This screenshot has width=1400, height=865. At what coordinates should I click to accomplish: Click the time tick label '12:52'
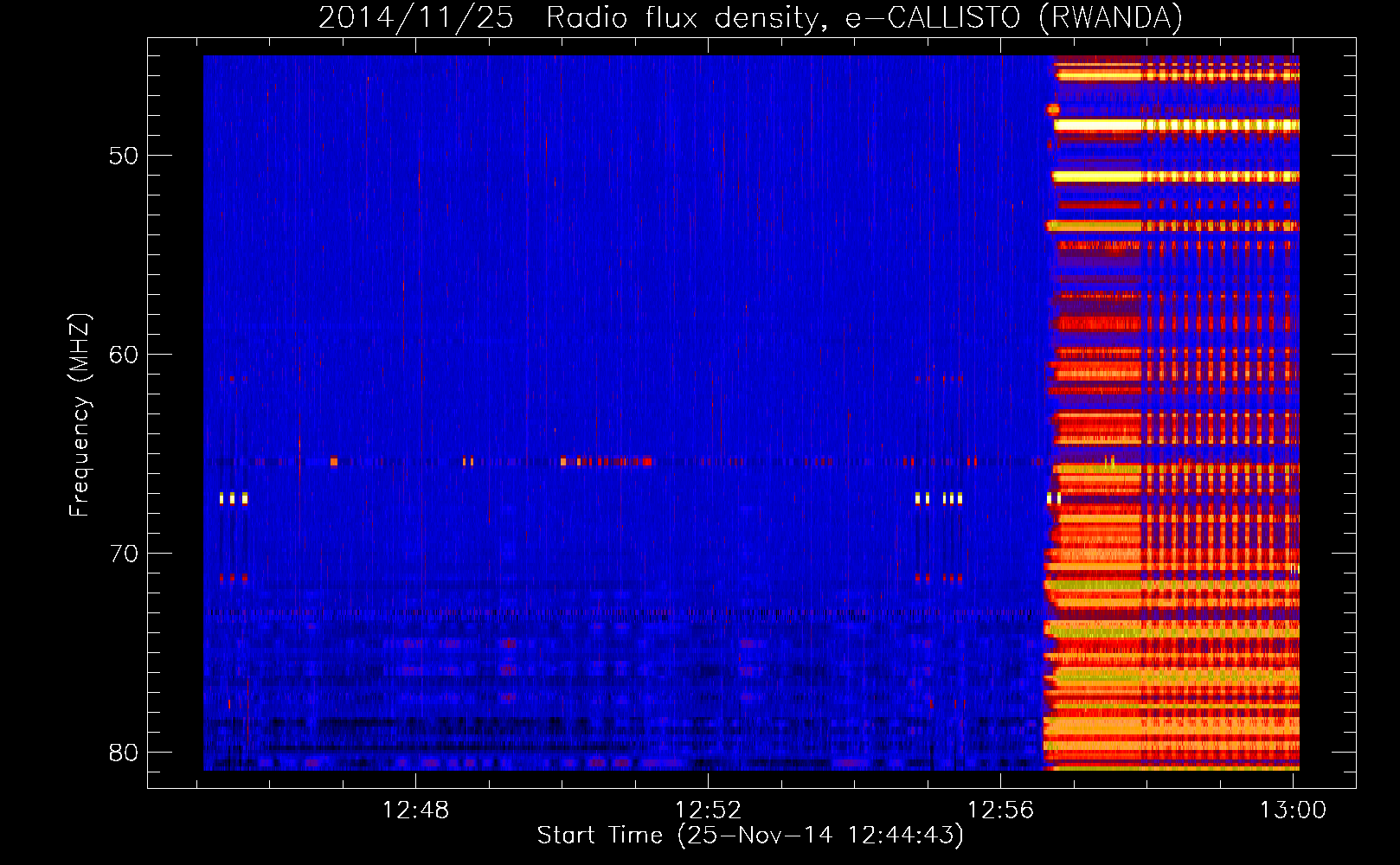709,810
